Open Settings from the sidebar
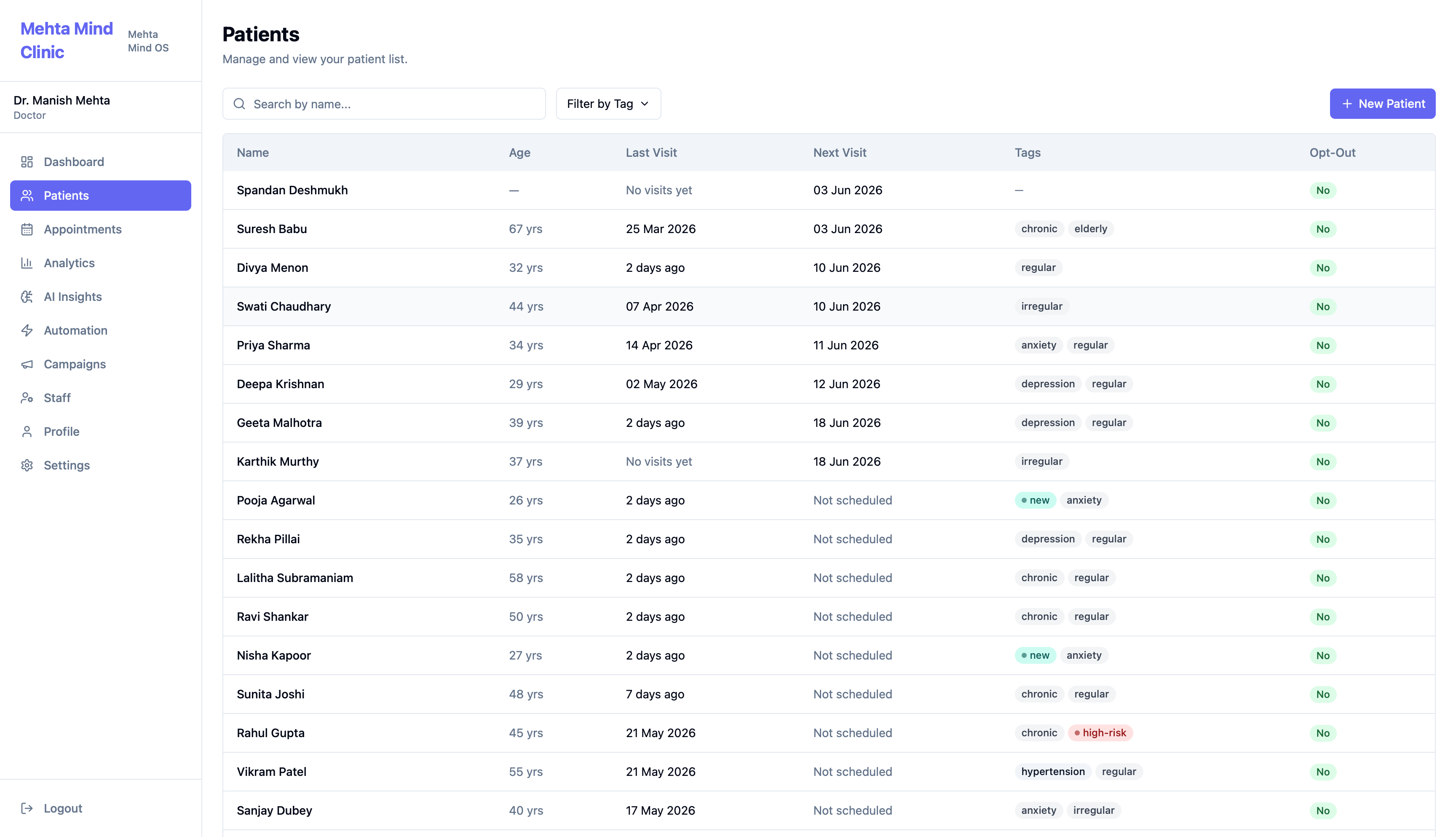The width and height of the screenshot is (1456, 837). pos(101,465)
